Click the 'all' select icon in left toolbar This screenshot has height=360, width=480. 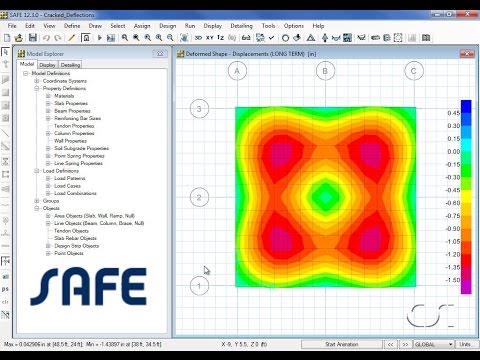coord(5,277)
